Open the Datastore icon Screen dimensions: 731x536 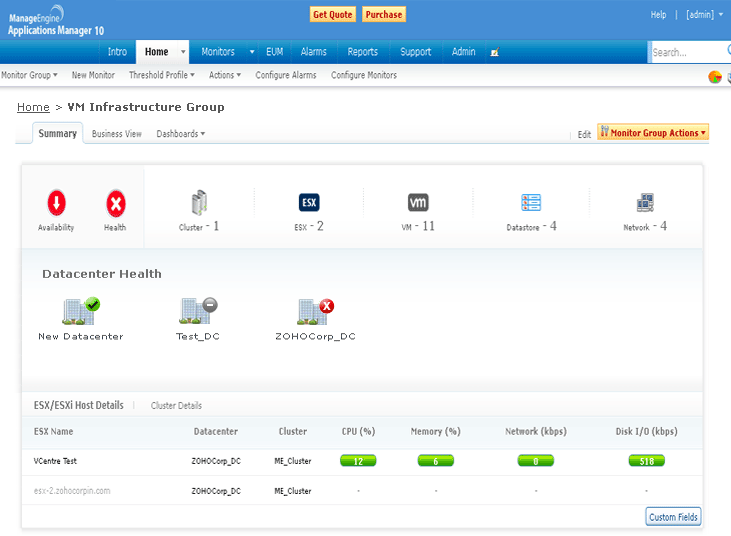pos(530,203)
